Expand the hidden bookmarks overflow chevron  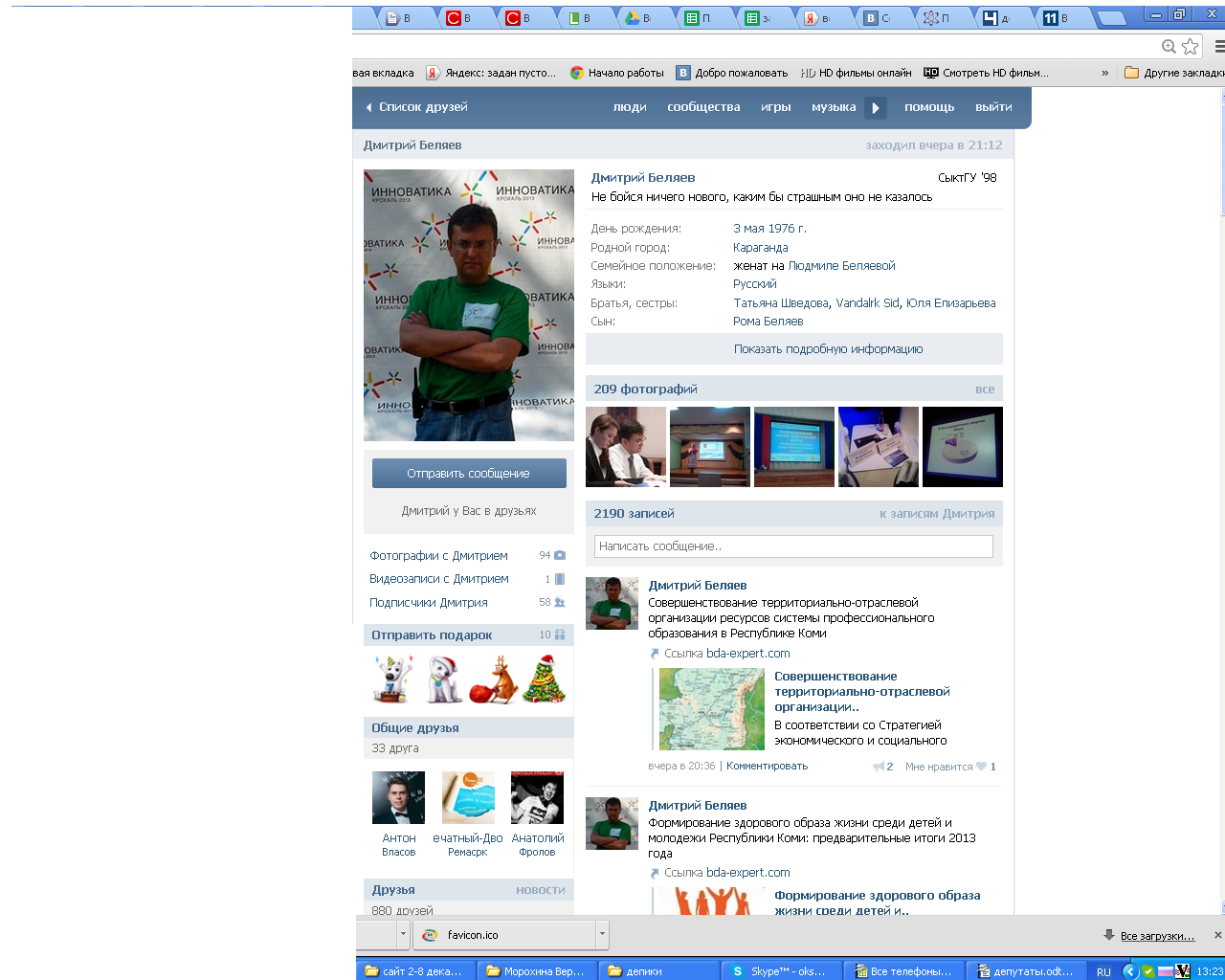pyautogui.click(x=1104, y=73)
